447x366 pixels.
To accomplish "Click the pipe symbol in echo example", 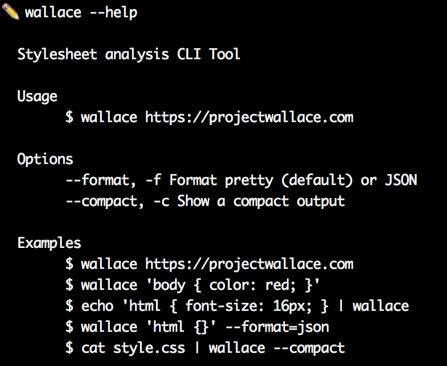I will coord(340,306).
